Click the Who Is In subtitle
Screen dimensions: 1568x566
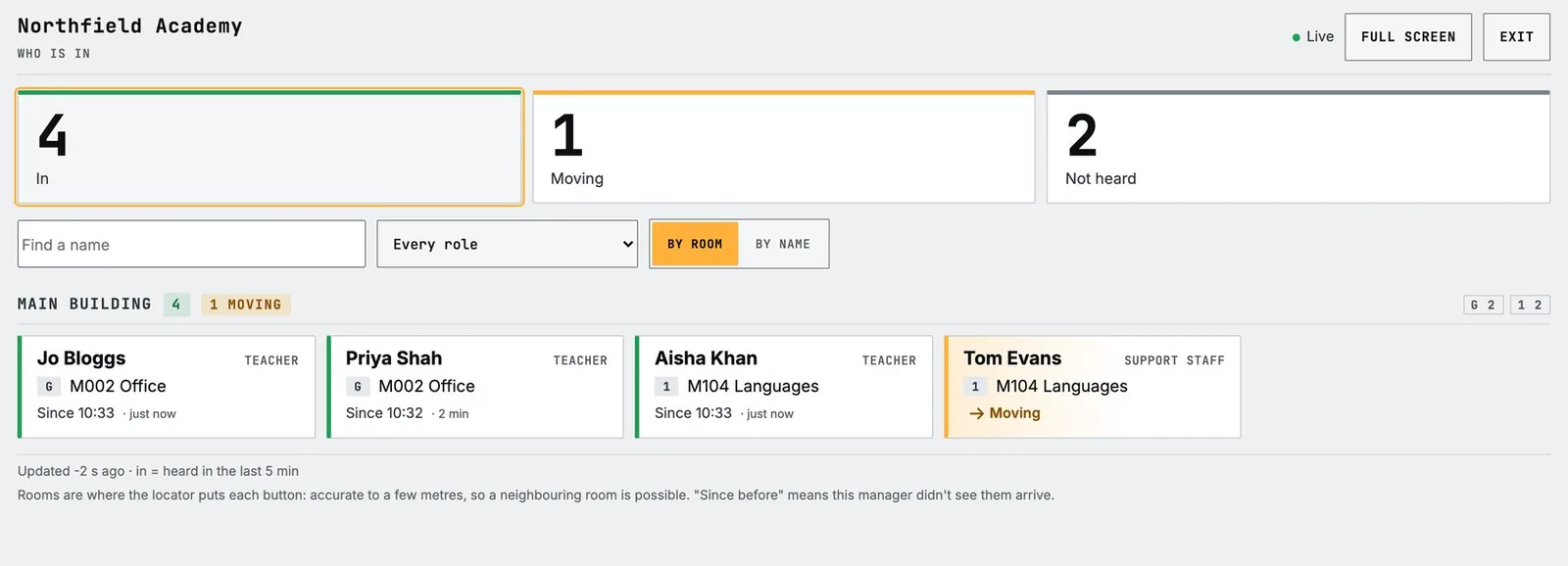(x=54, y=54)
